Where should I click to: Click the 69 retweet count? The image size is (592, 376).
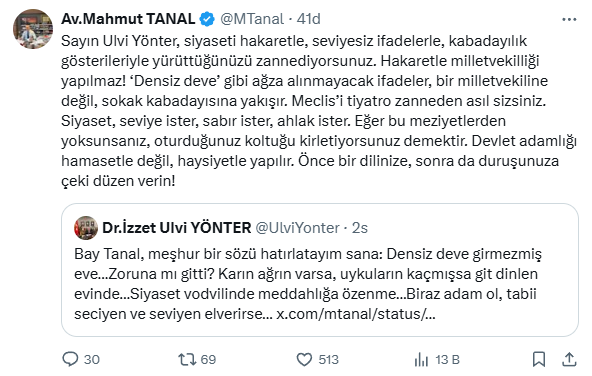point(208,360)
